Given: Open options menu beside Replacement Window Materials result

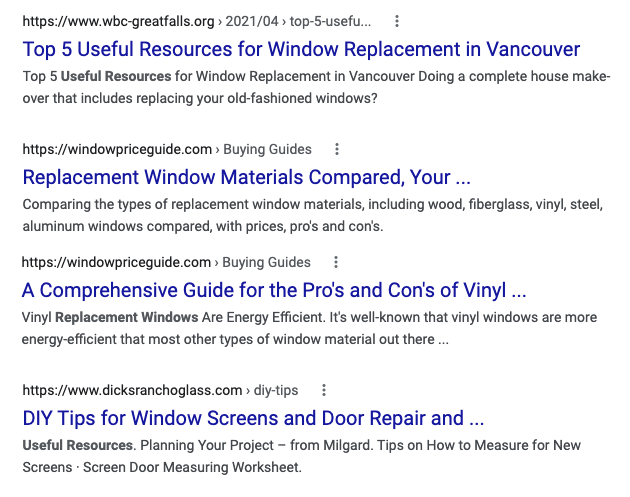Looking at the screenshot, I should coord(337,150).
